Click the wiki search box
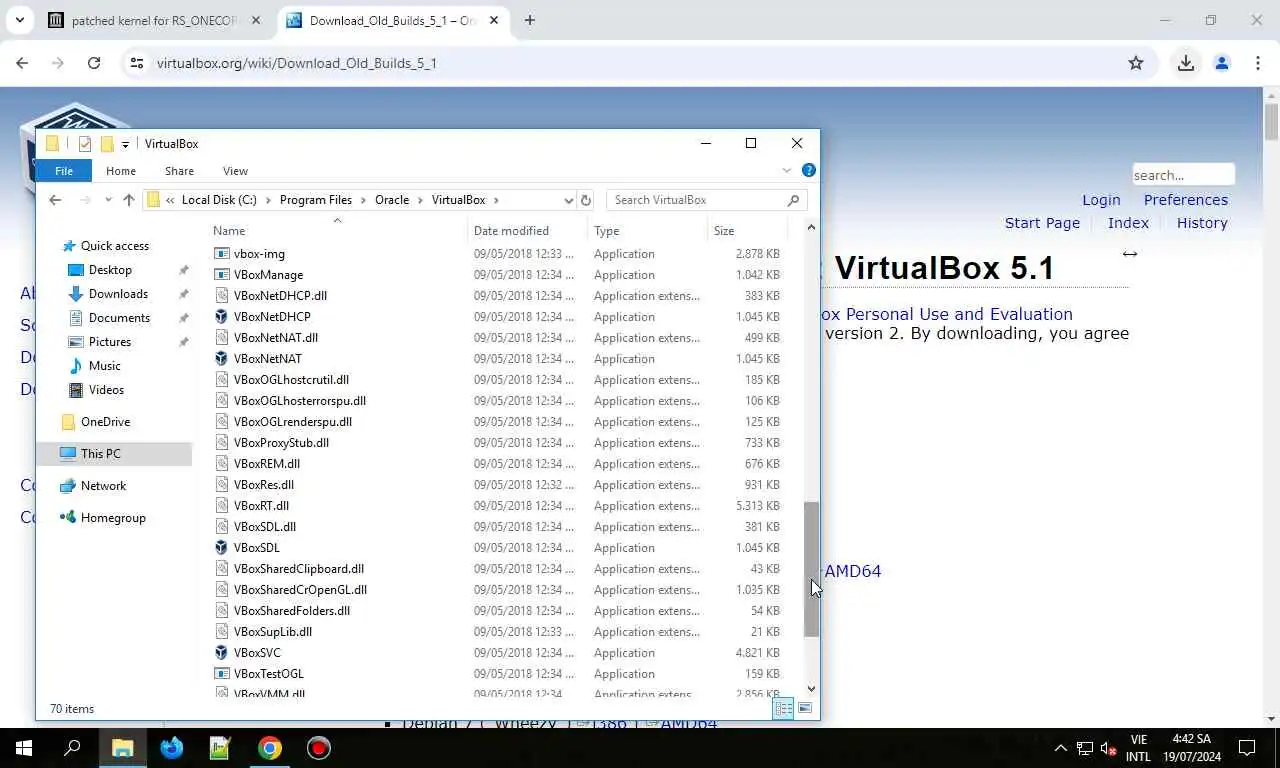This screenshot has height=768, width=1280. (x=1183, y=175)
